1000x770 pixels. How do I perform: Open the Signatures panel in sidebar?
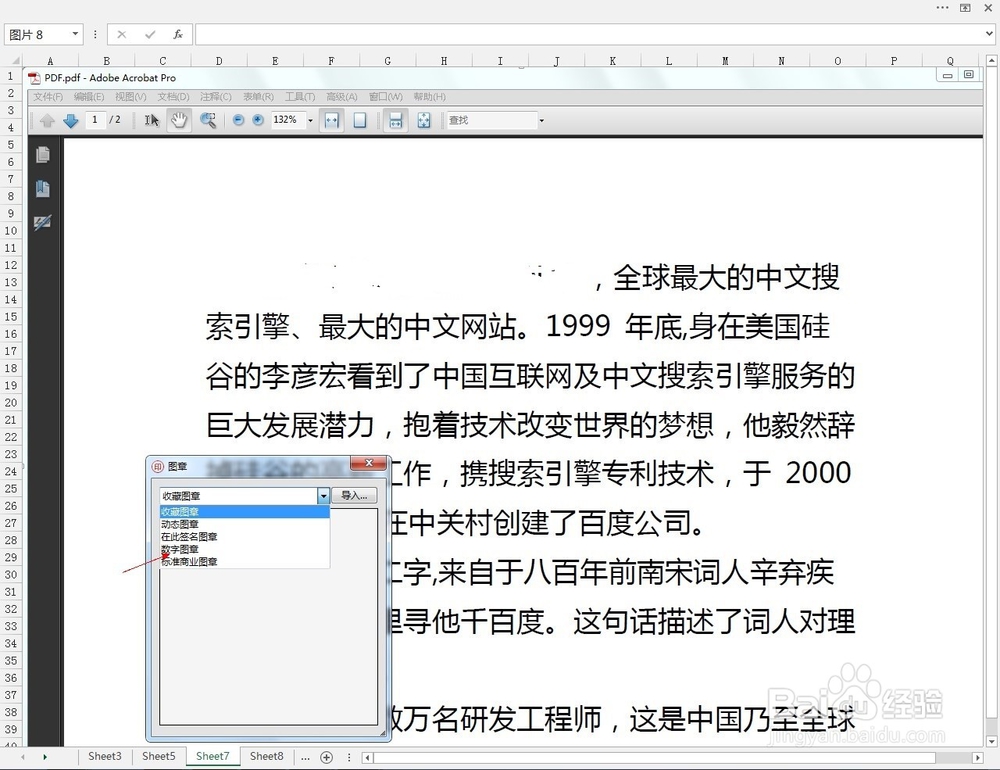(x=43, y=223)
